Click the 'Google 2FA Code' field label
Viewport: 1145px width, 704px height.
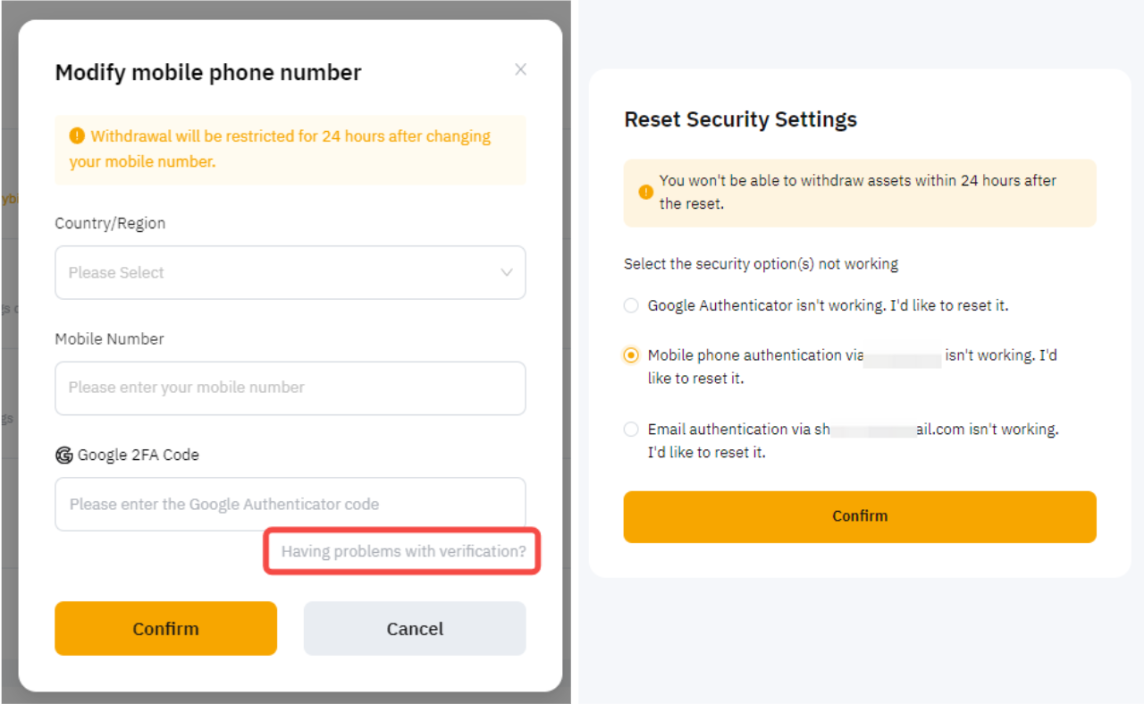pos(138,455)
